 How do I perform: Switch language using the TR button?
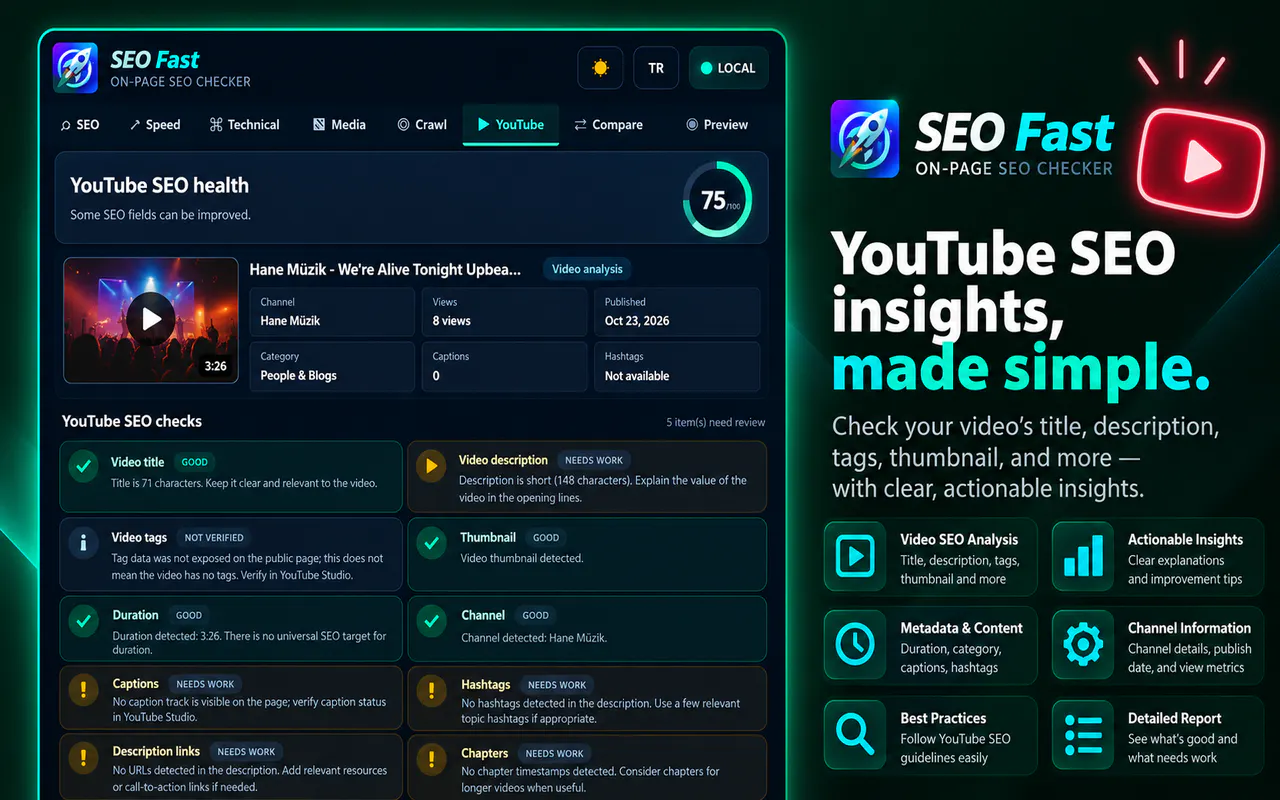click(x=656, y=68)
